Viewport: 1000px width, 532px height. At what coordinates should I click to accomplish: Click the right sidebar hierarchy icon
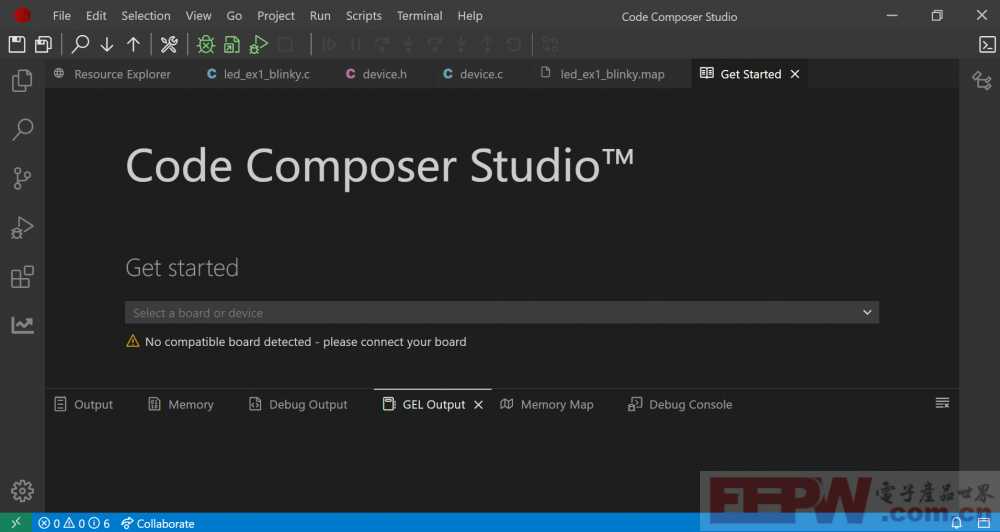[982, 81]
